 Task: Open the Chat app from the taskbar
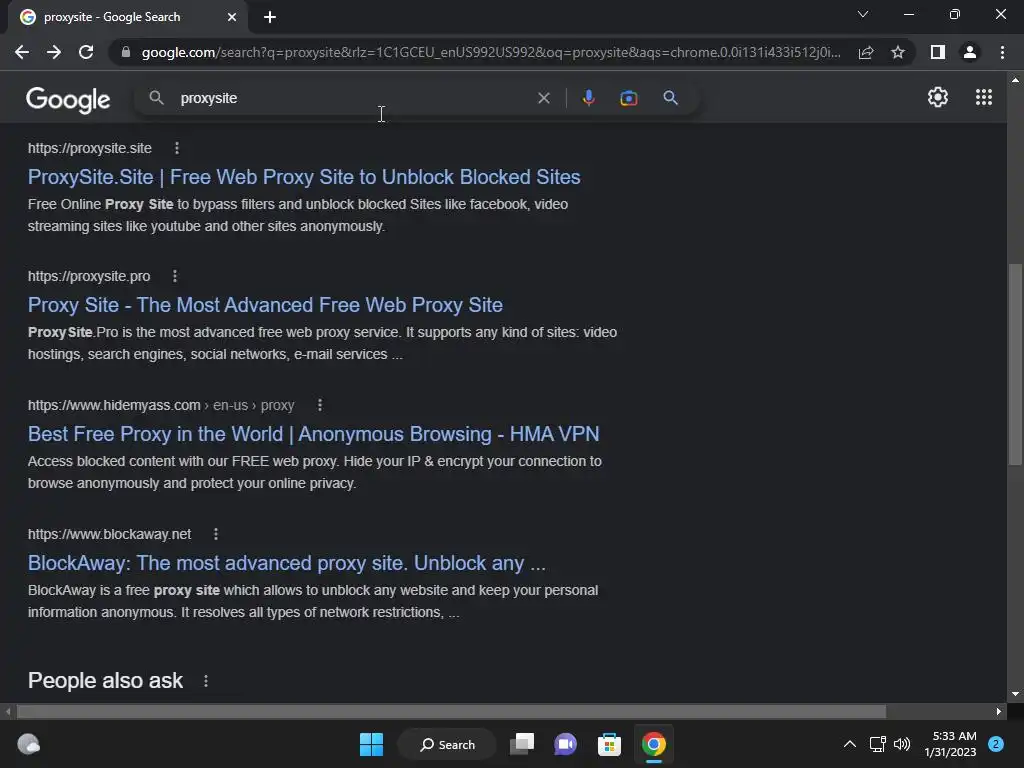point(566,744)
